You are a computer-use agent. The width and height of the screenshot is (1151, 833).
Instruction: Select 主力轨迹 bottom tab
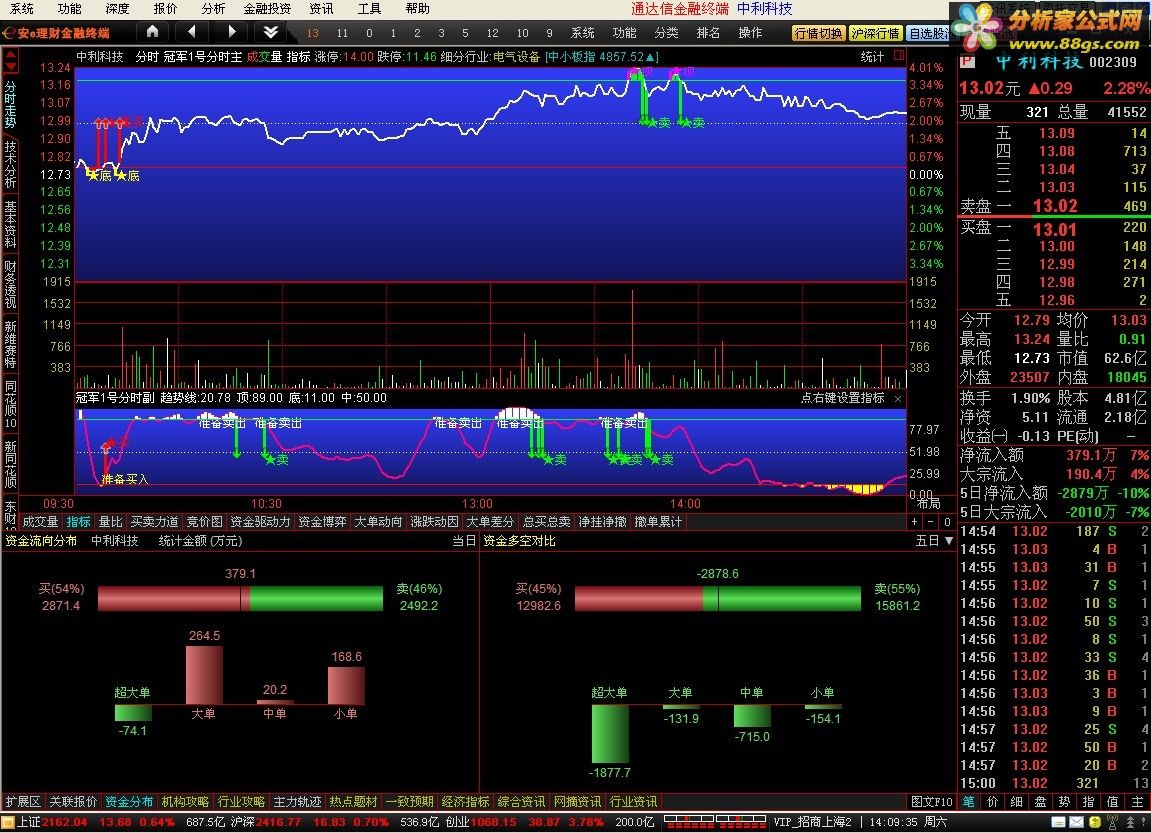tap(297, 802)
